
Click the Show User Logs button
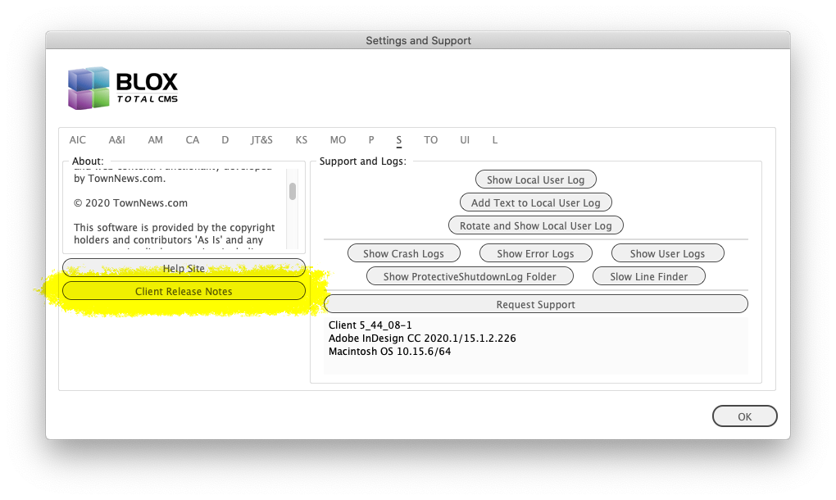coord(668,253)
